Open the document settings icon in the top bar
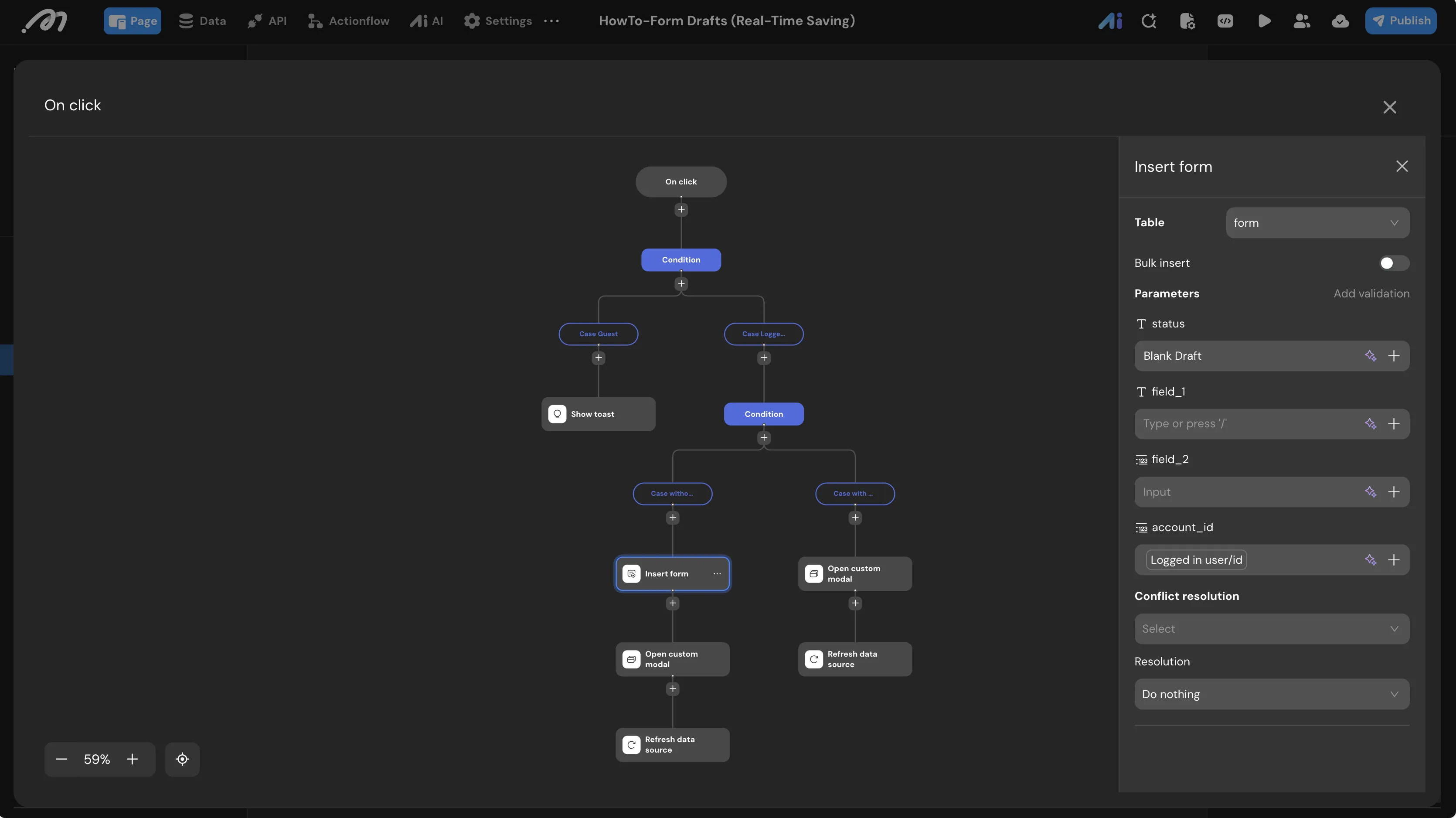Screen dimensions: 1456x818 (1187, 21)
